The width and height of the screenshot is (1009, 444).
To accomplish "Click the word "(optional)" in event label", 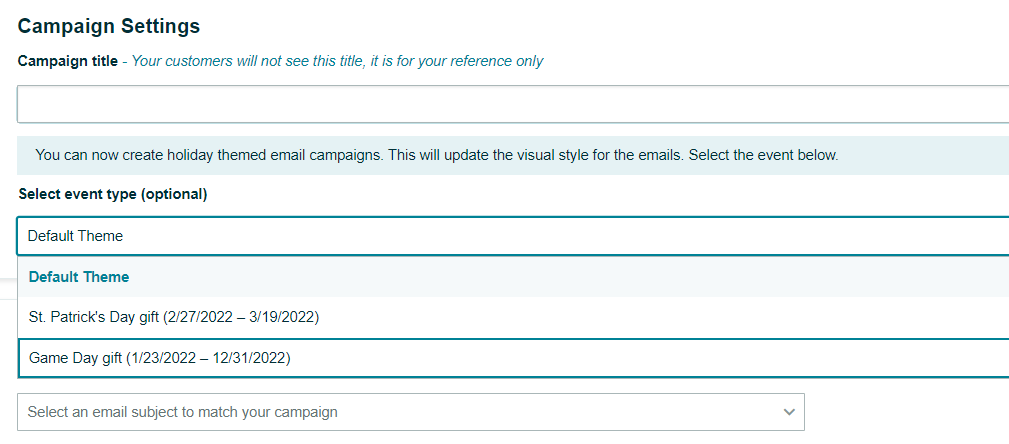I will pyautogui.click(x=174, y=194).
